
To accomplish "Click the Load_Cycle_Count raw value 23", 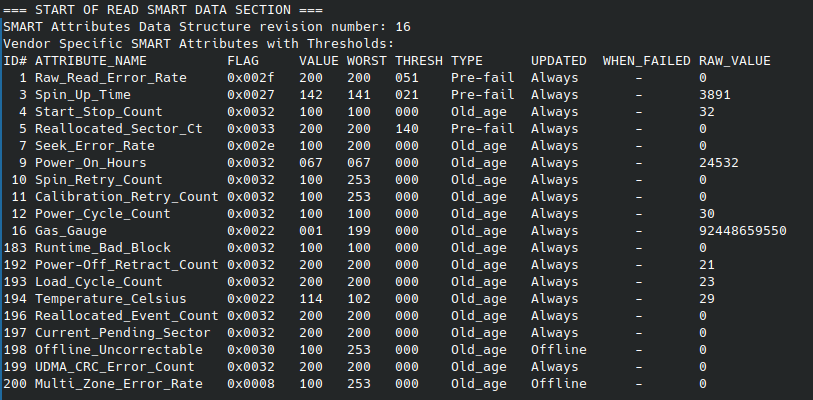I will pos(710,281).
